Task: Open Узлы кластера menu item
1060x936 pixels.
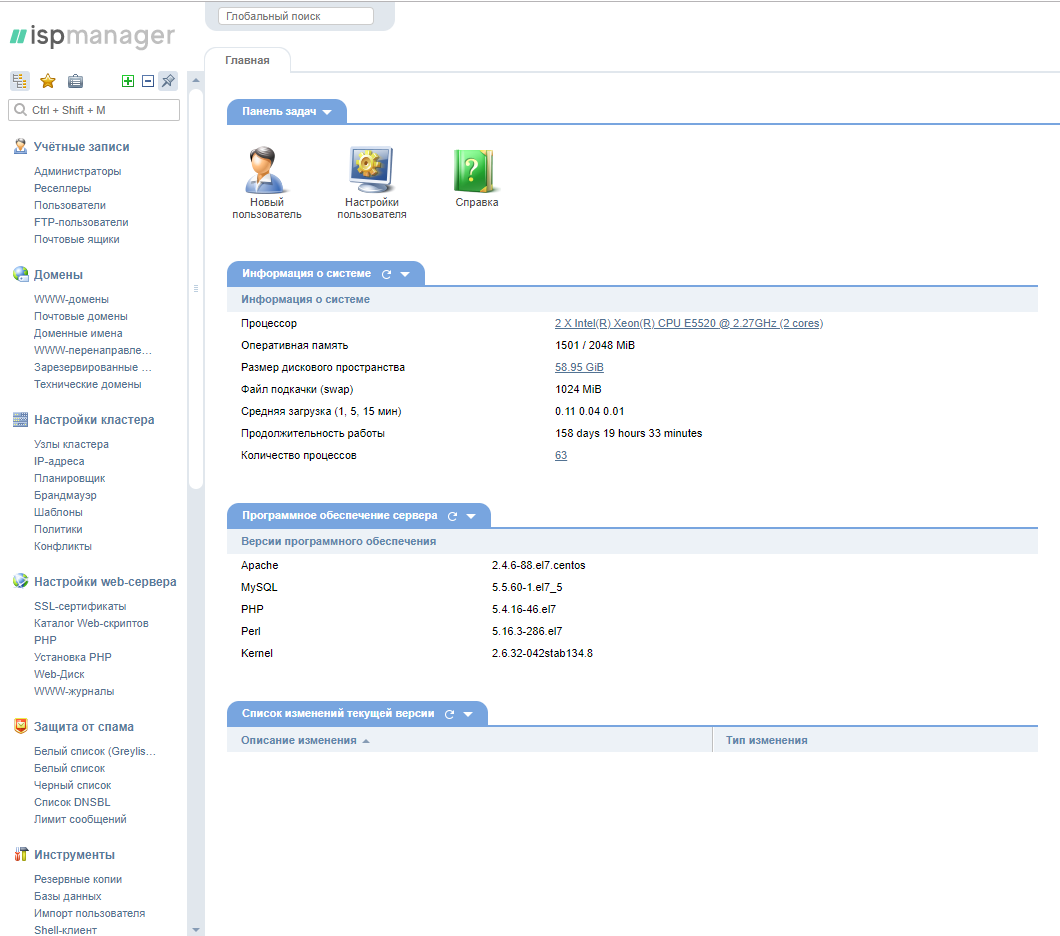Action: pos(71,444)
